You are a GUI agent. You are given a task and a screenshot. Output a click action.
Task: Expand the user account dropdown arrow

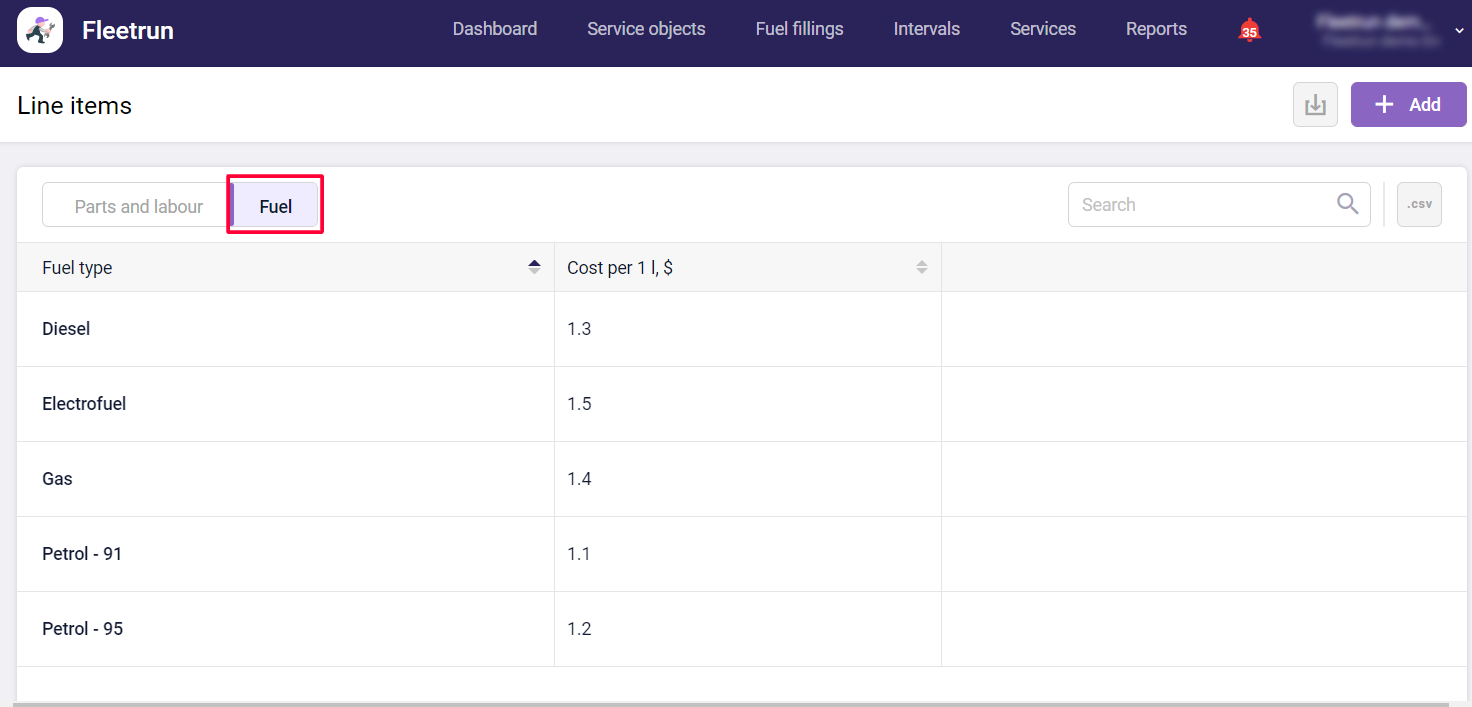(x=1459, y=31)
